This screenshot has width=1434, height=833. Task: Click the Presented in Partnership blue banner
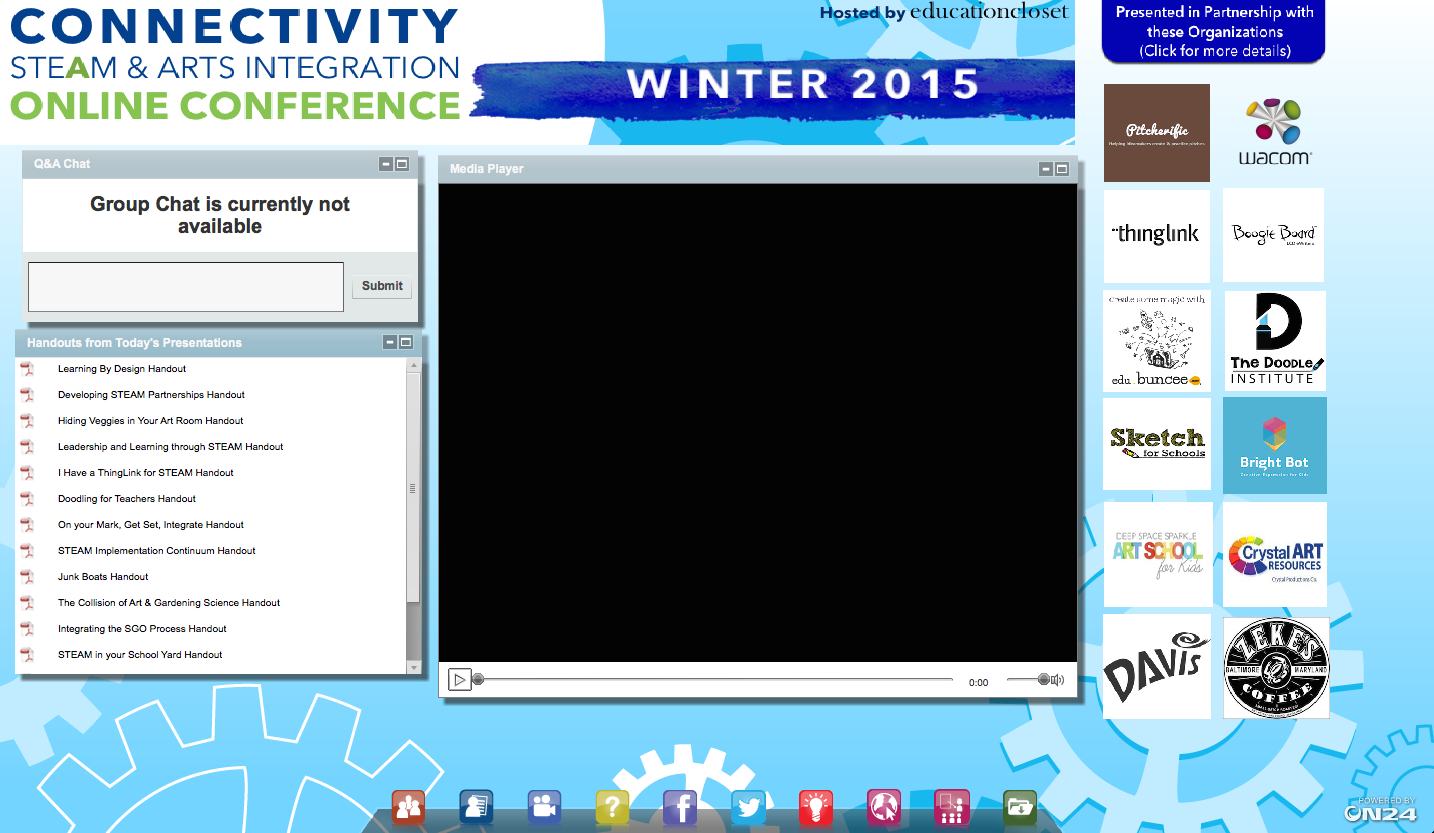pyautogui.click(x=1214, y=32)
